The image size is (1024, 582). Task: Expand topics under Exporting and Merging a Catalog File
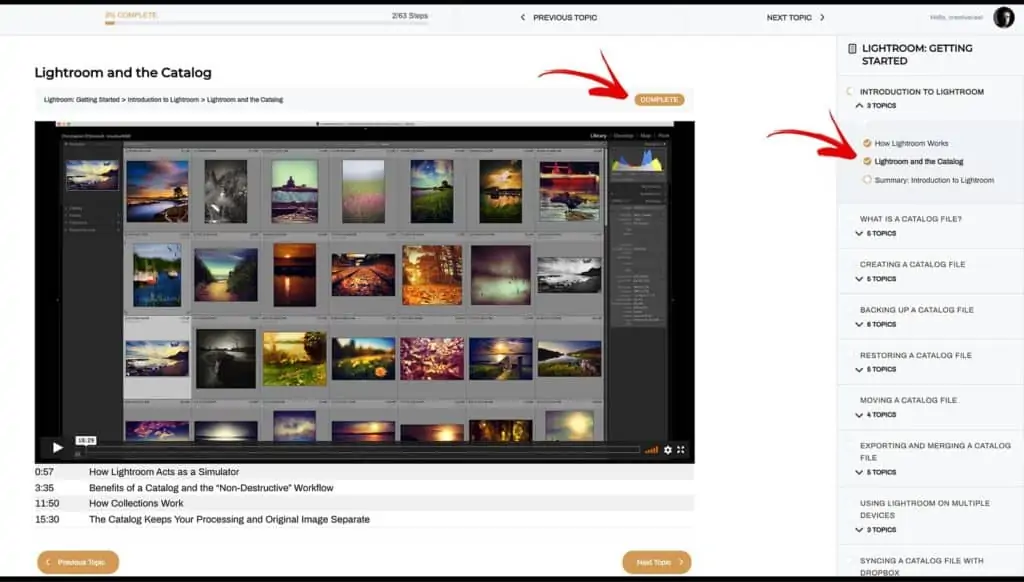pos(876,472)
